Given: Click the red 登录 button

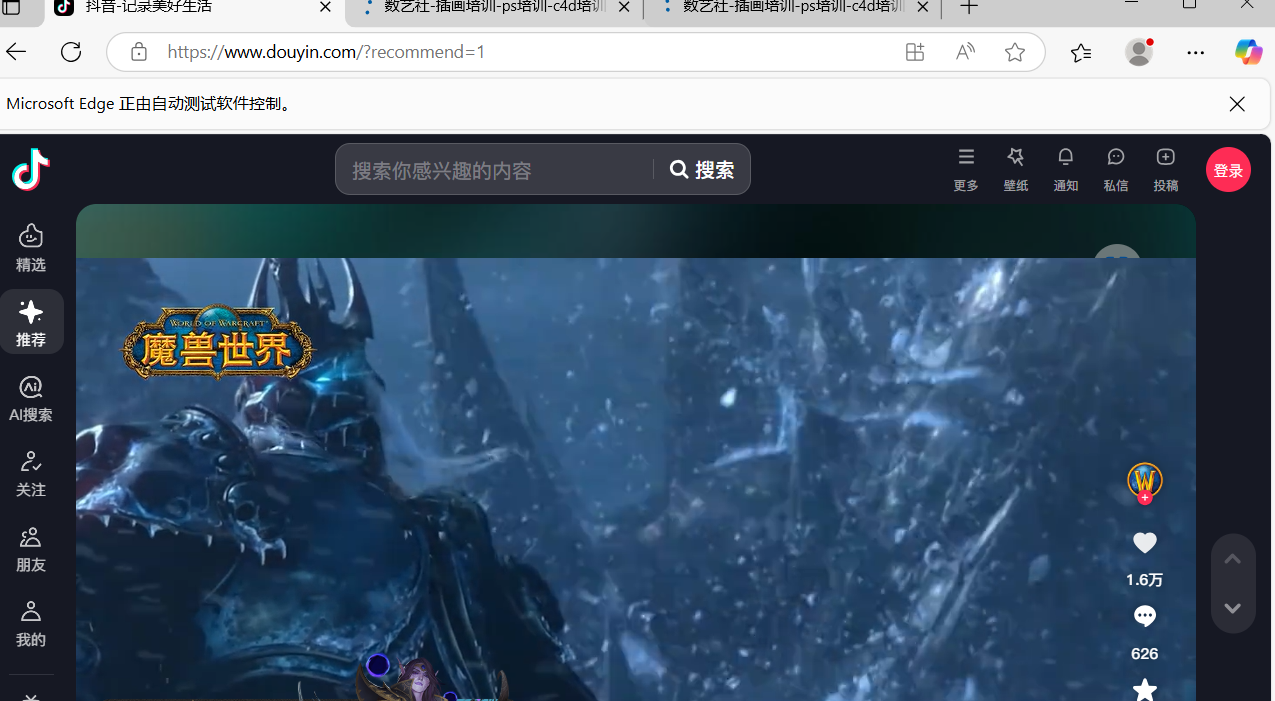Looking at the screenshot, I should pos(1228,170).
